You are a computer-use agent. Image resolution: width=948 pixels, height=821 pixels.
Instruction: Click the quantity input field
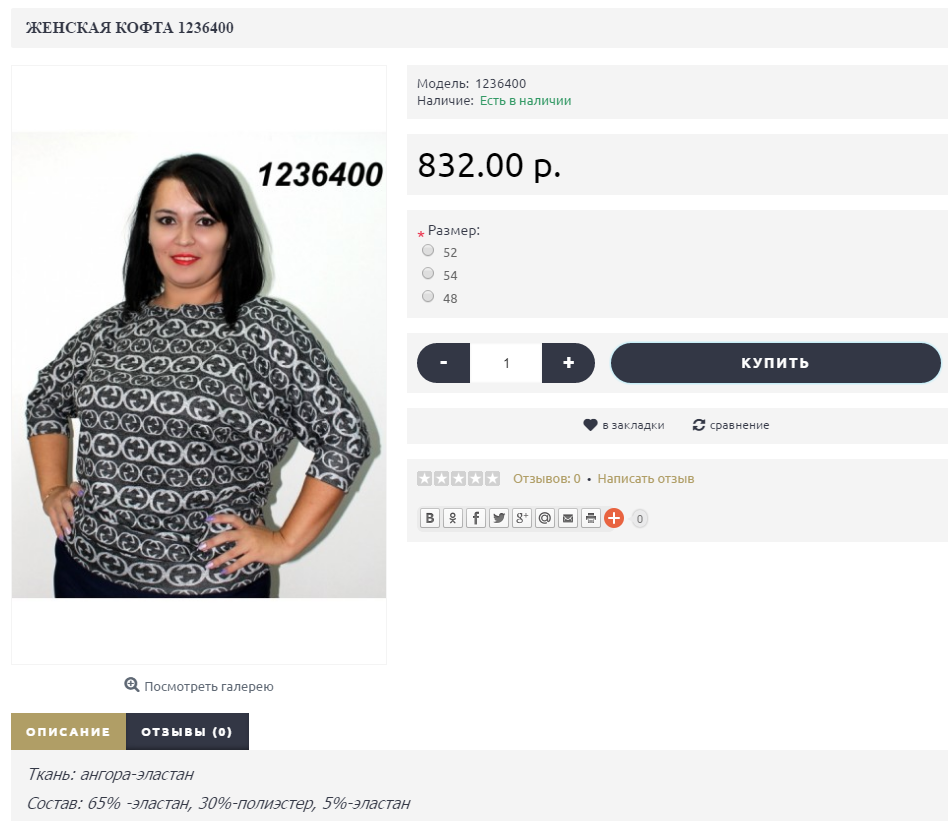click(506, 363)
